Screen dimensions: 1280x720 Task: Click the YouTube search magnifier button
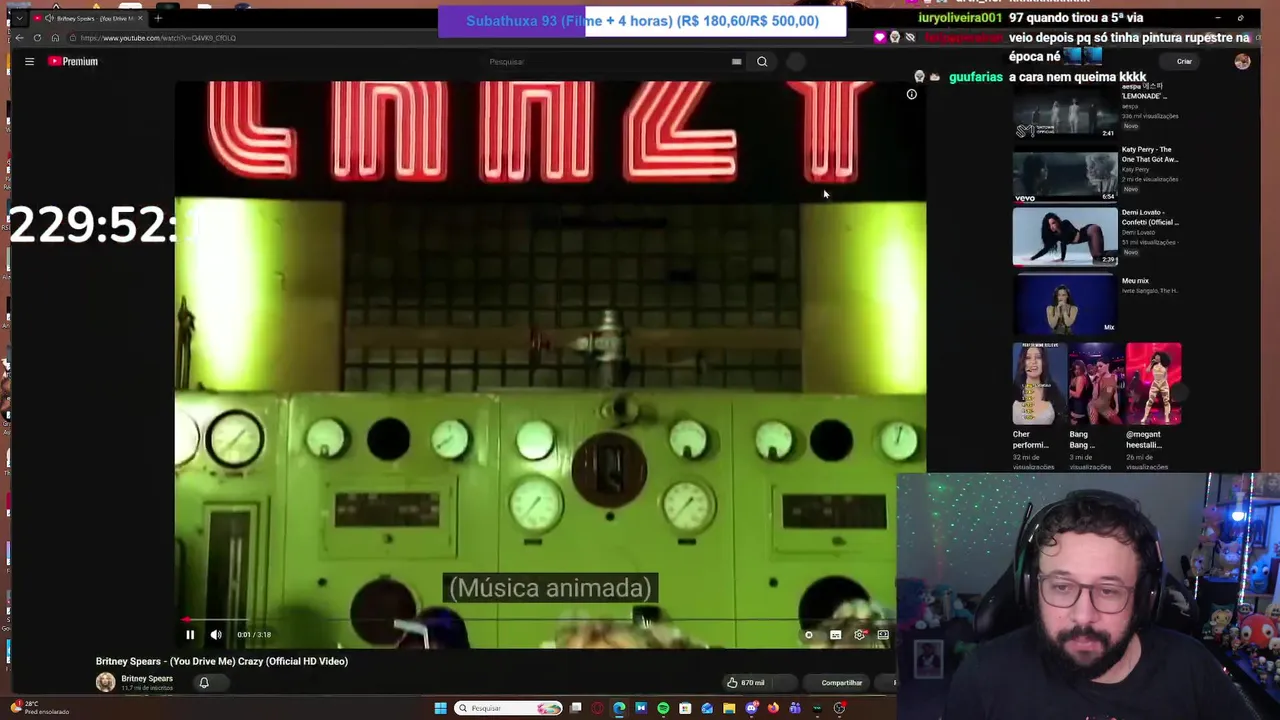click(762, 62)
